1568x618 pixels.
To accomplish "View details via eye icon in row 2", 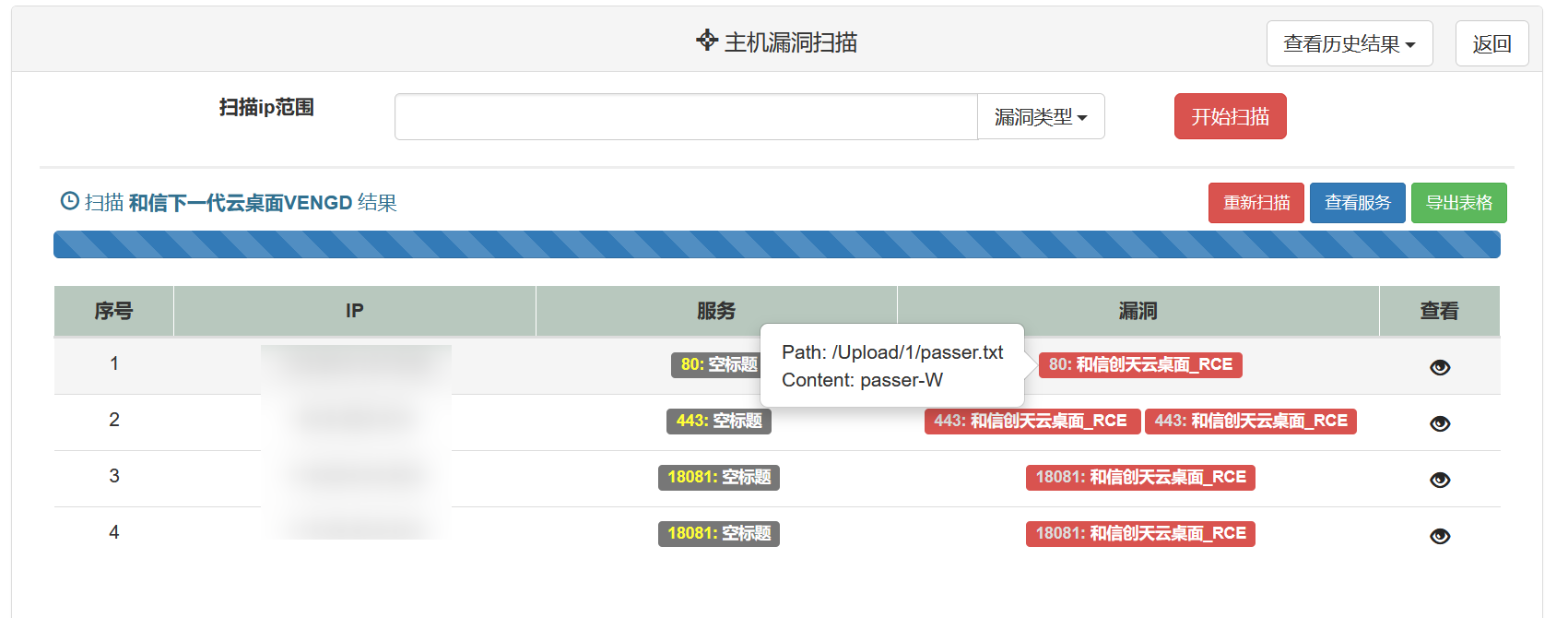I will point(1440,423).
